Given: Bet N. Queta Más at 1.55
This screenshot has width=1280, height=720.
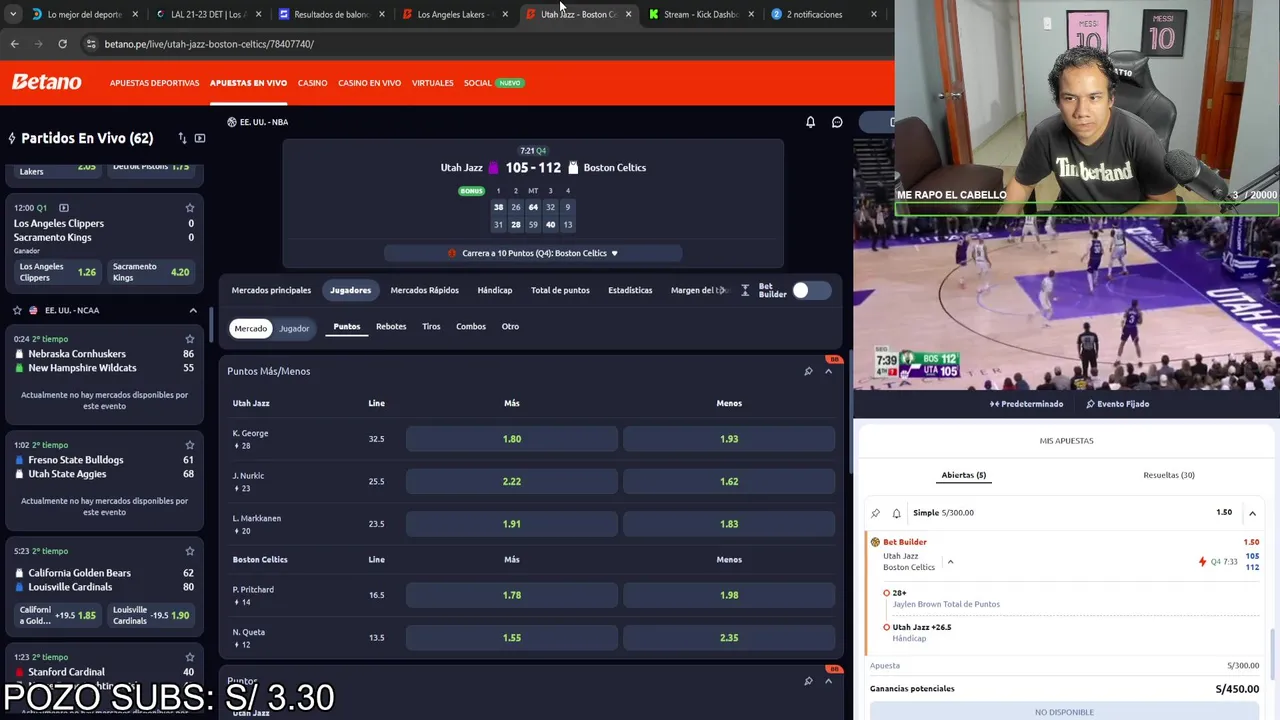Looking at the screenshot, I should [x=512, y=637].
